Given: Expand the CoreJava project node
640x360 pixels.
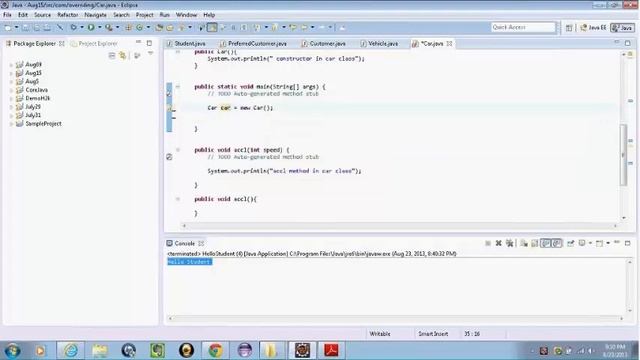Looking at the screenshot, I should pos(11,90).
